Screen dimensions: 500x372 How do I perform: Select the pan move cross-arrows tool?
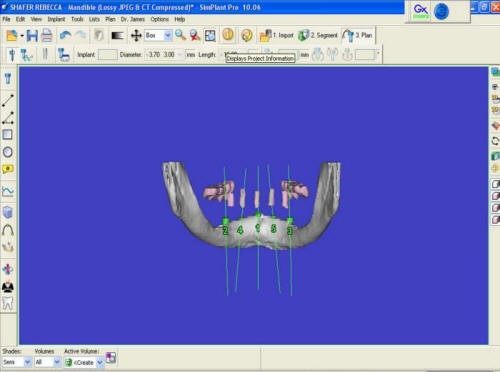pyautogui.click(x=136, y=35)
